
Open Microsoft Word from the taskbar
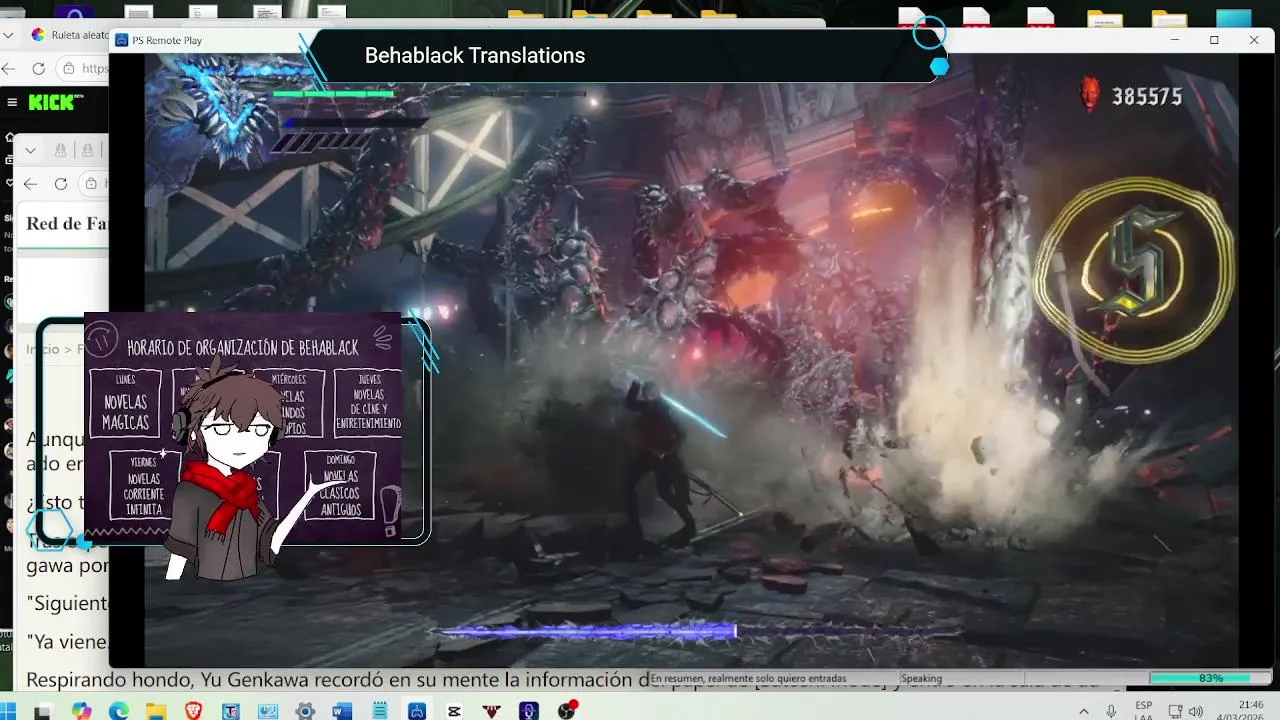[342, 711]
